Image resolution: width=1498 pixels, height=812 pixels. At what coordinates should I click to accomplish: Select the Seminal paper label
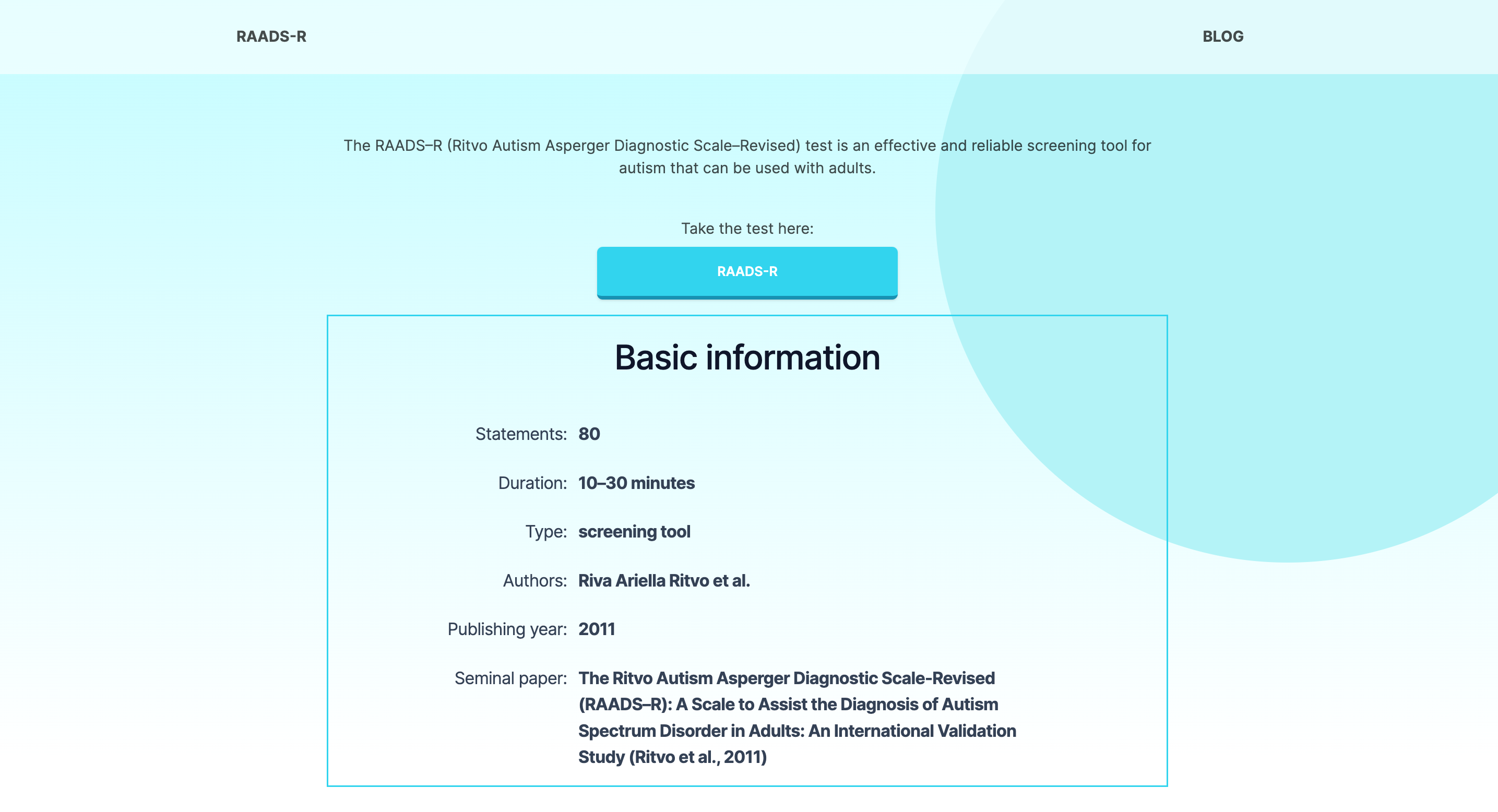[x=511, y=678]
